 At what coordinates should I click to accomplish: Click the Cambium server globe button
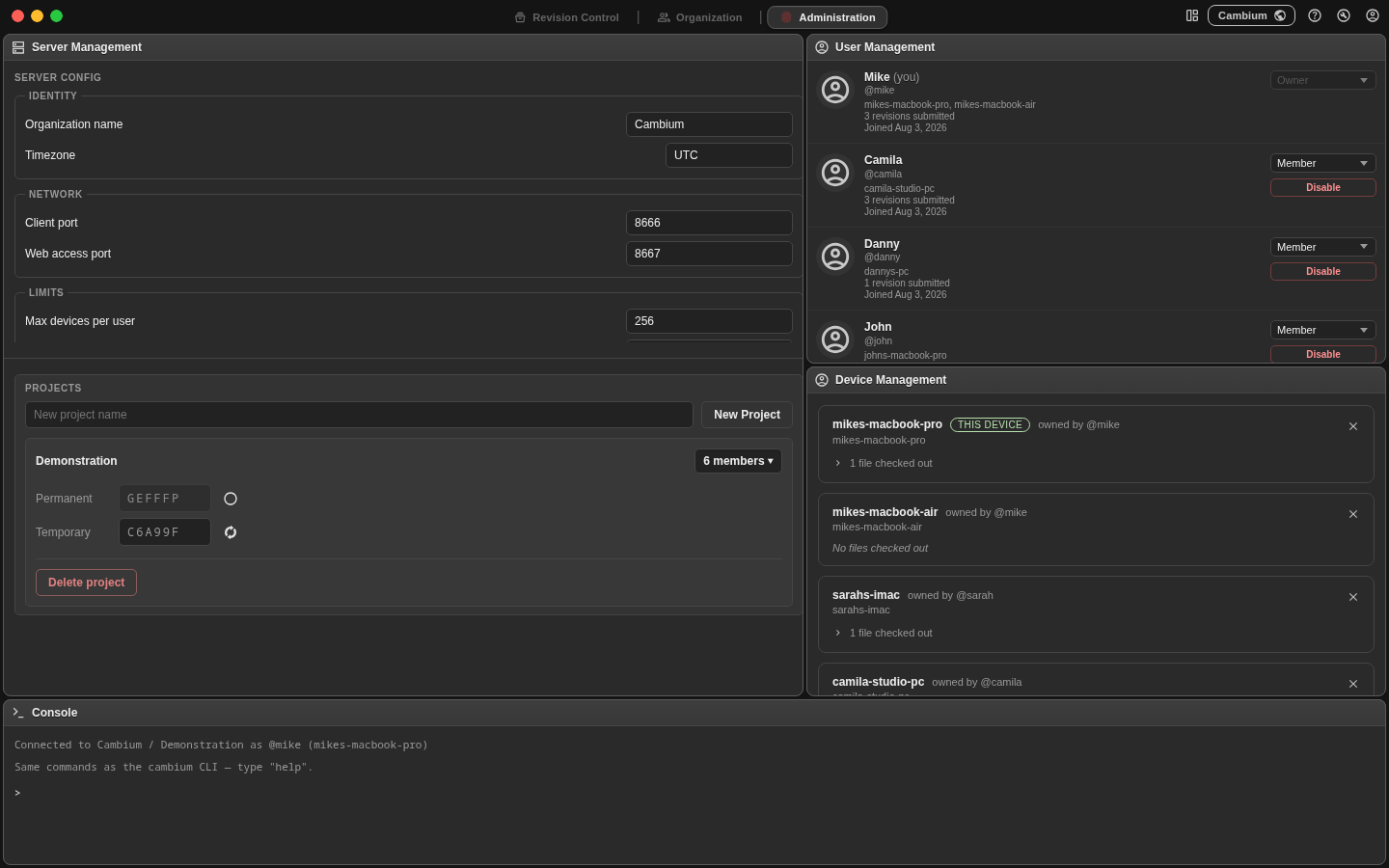(x=1251, y=15)
